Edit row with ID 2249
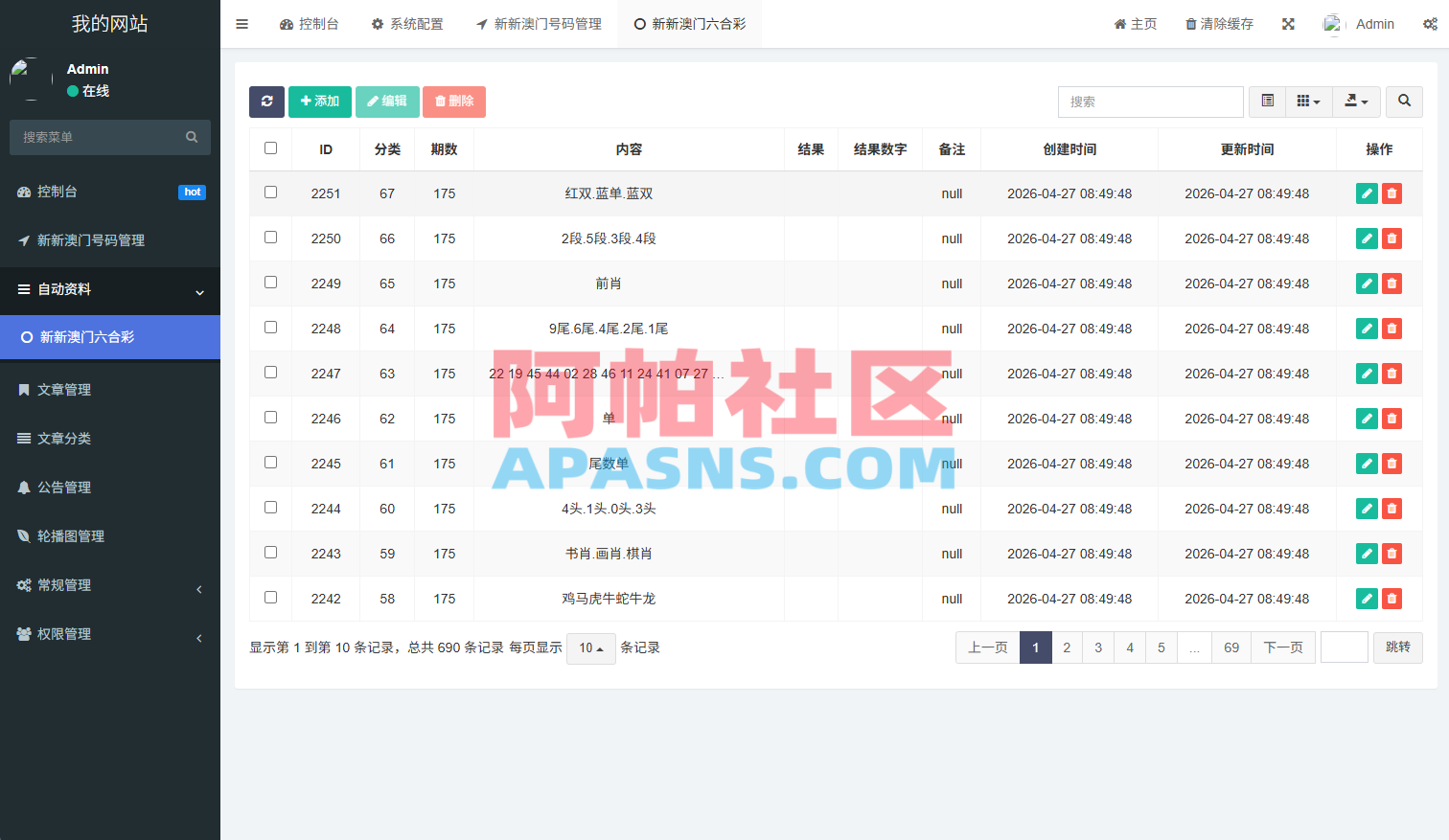This screenshot has width=1449, height=840. 1367,284
